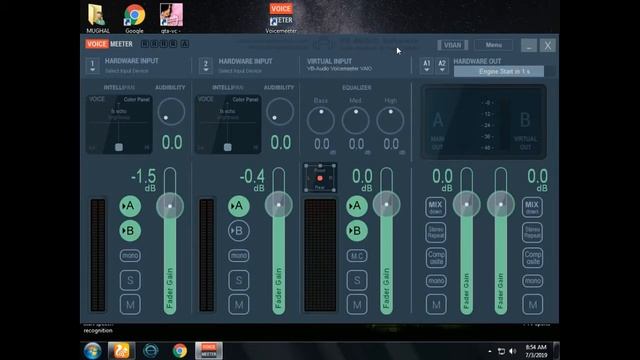
Task: Enable mono on bus A
Action: (436, 281)
